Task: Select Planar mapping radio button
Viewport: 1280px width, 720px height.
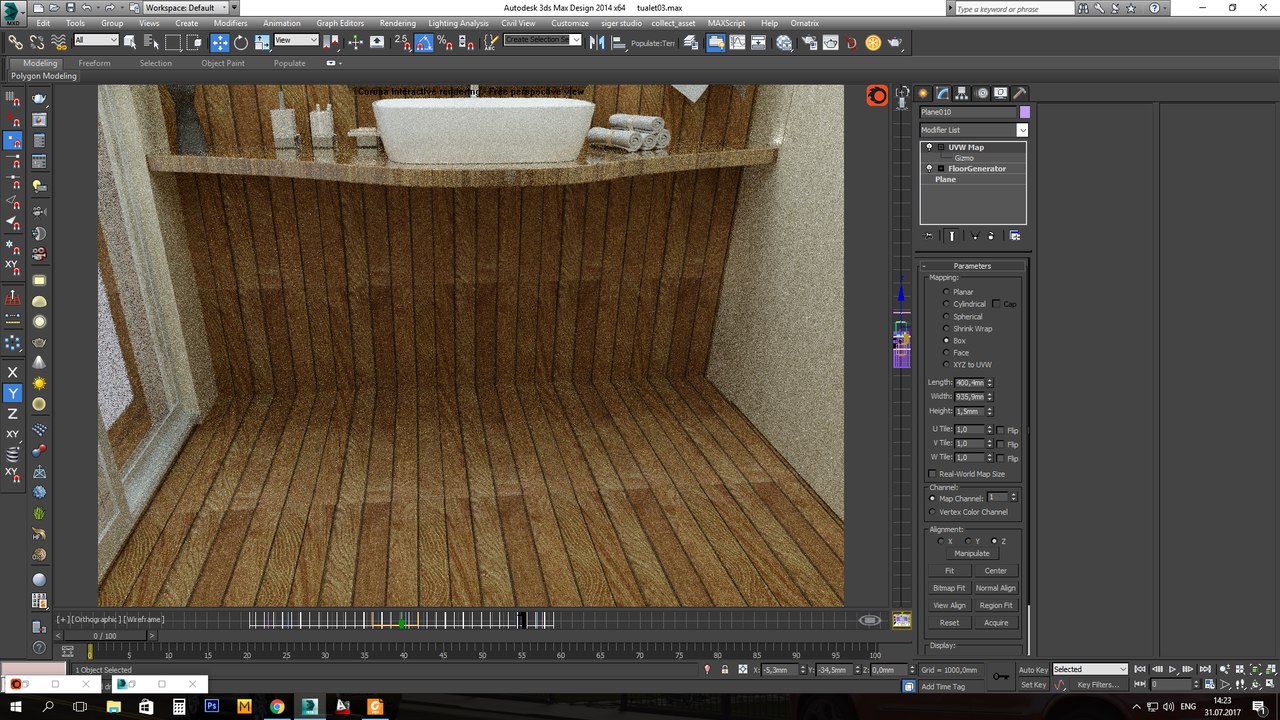Action: [x=947, y=292]
